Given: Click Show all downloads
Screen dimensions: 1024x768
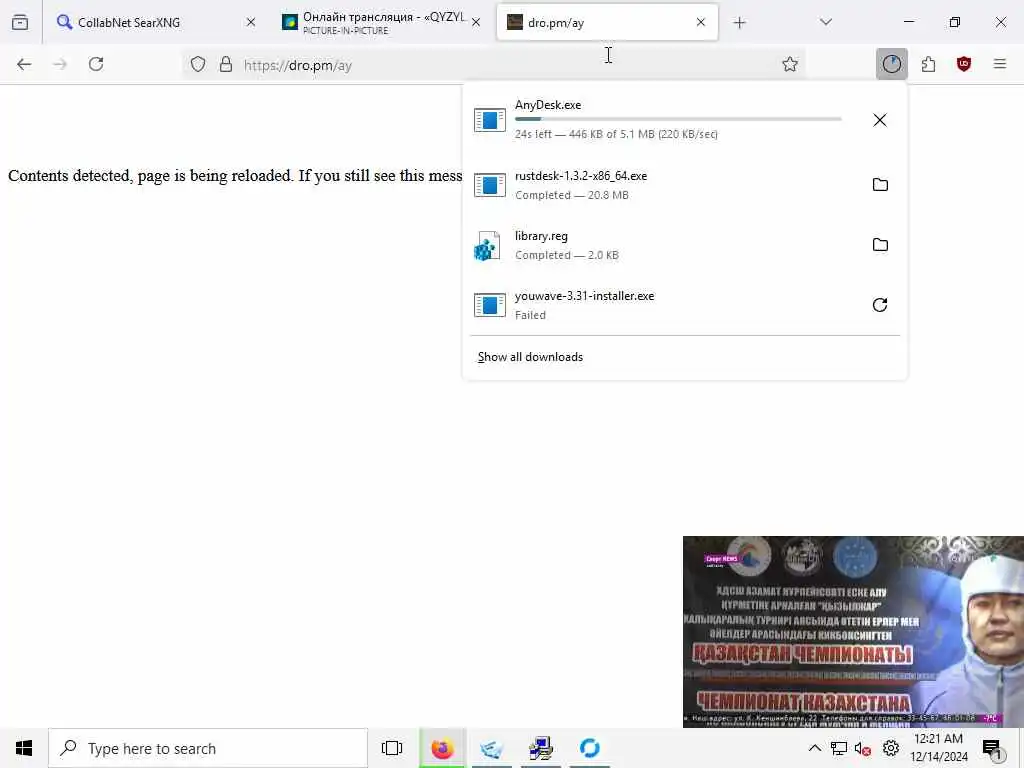Looking at the screenshot, I should tap(530, 357).
